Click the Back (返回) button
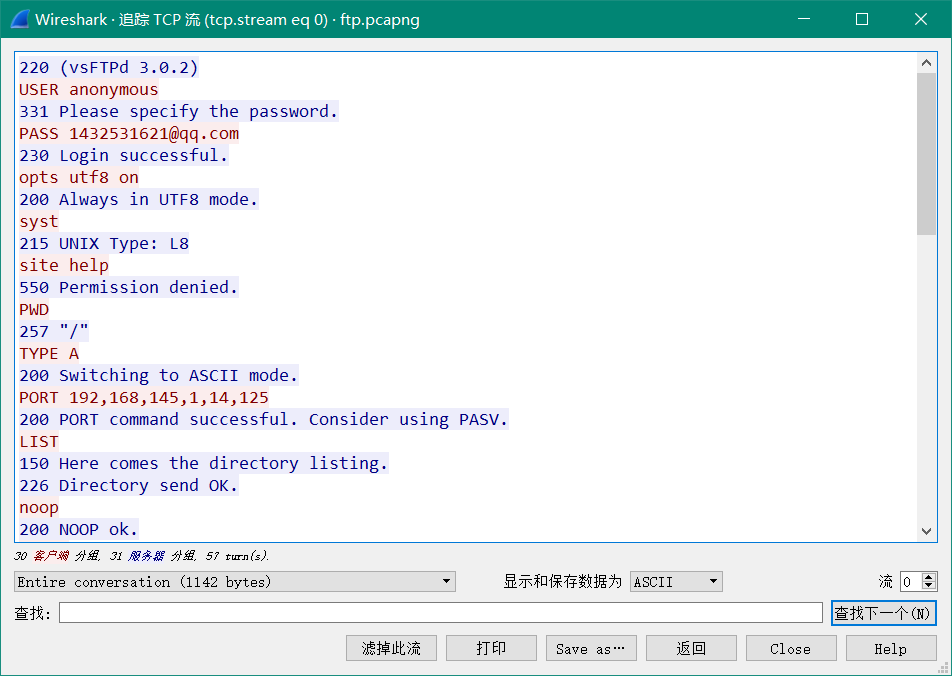952x676 pixels. click(x=691, y=648)
